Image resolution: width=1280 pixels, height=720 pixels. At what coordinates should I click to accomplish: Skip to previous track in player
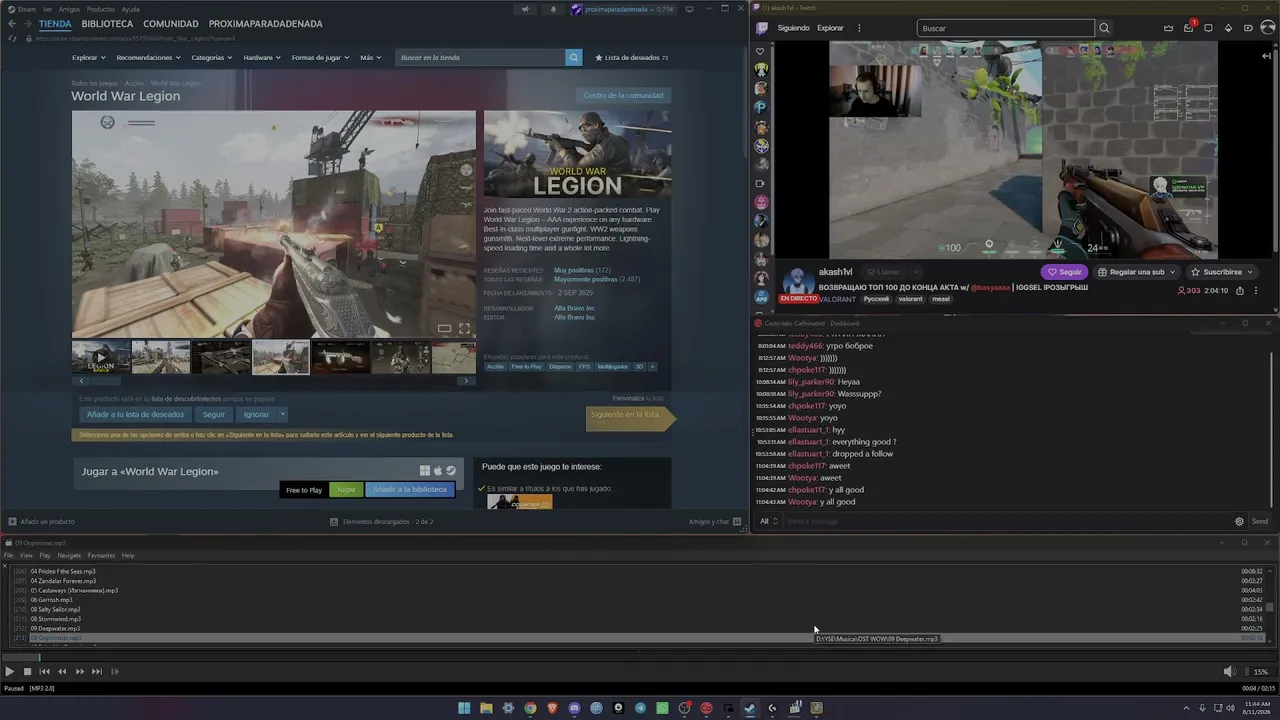[45, 672]
